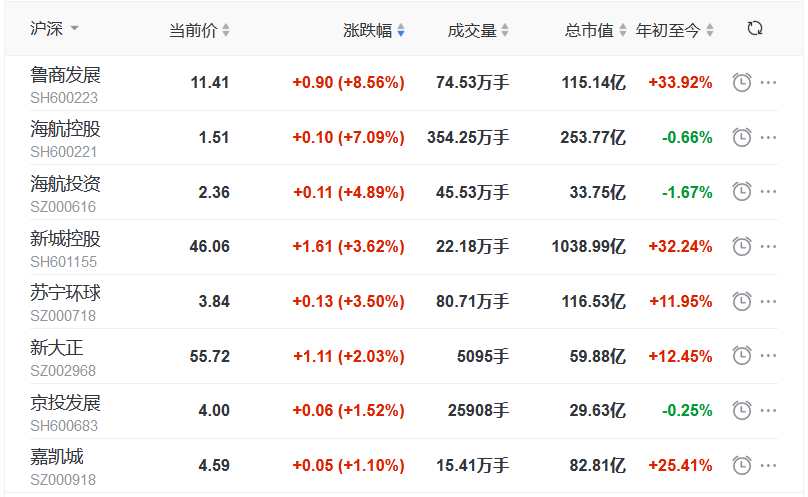Set price alert for 新城控股

coord(742,246)
